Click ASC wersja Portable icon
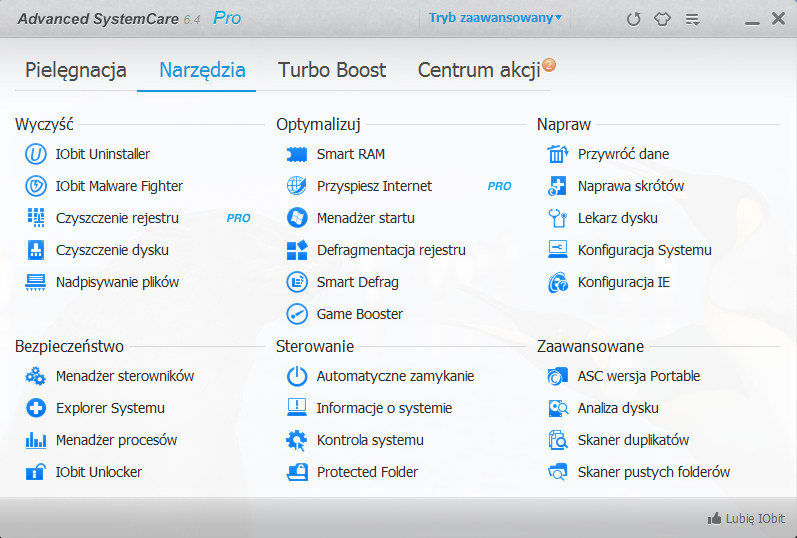Viewport: 797px width, 538px height. coord(558,376)
